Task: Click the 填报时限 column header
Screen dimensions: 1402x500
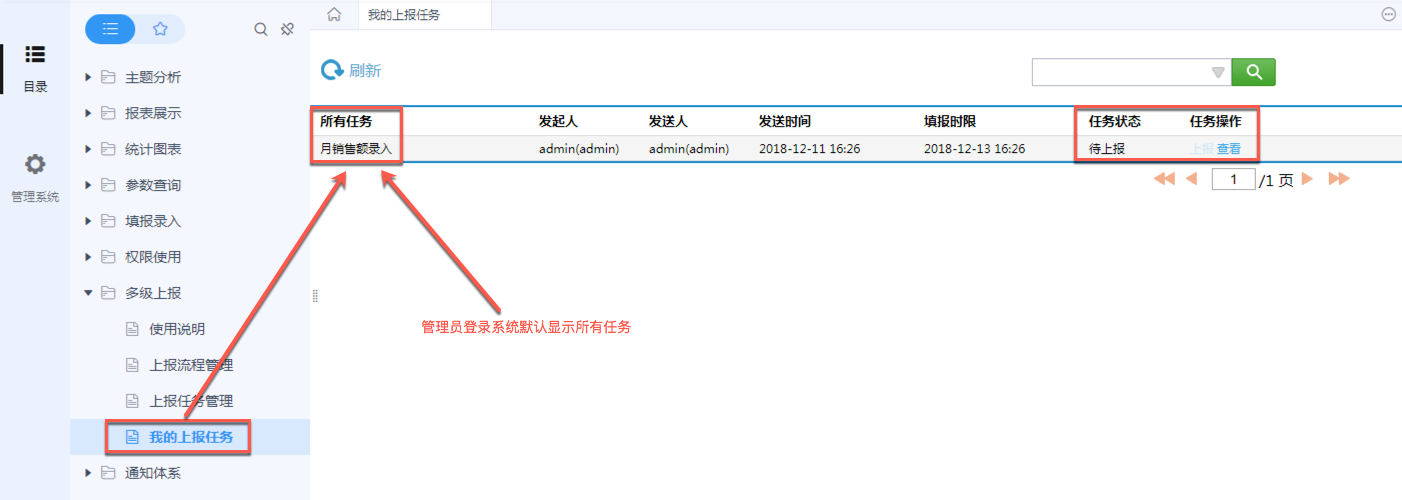Action: [x=950, y=121]
